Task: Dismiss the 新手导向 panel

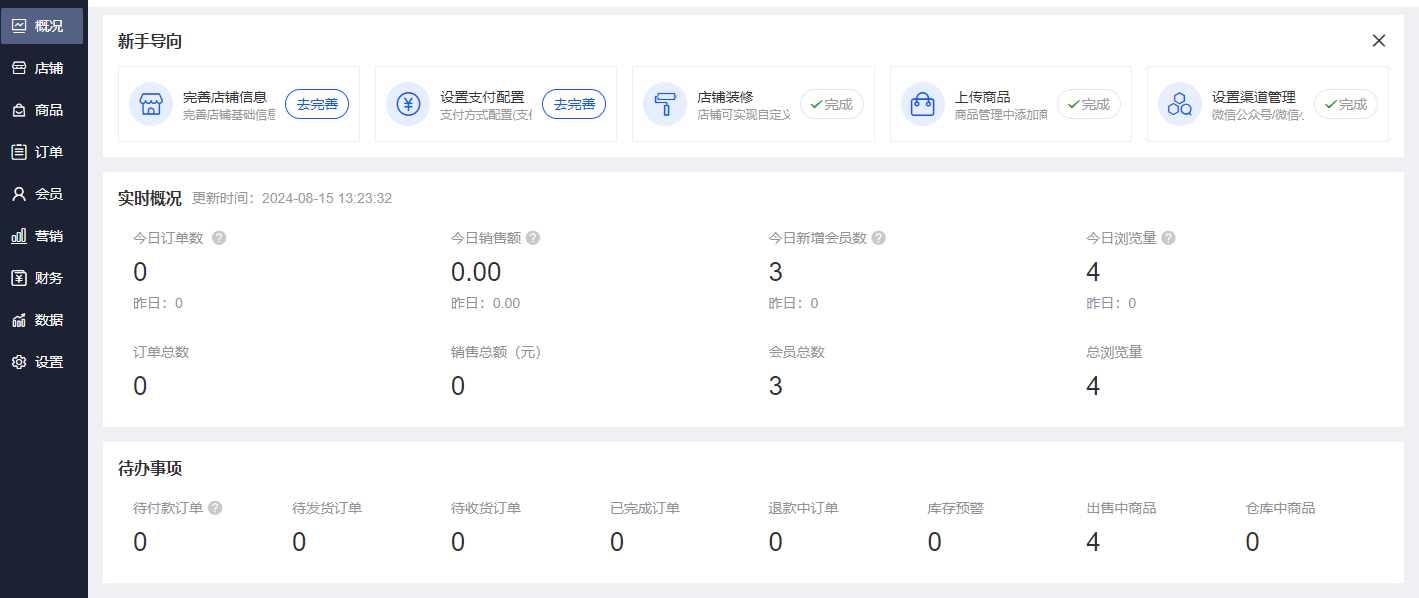Action: (x=1379, y=40)
